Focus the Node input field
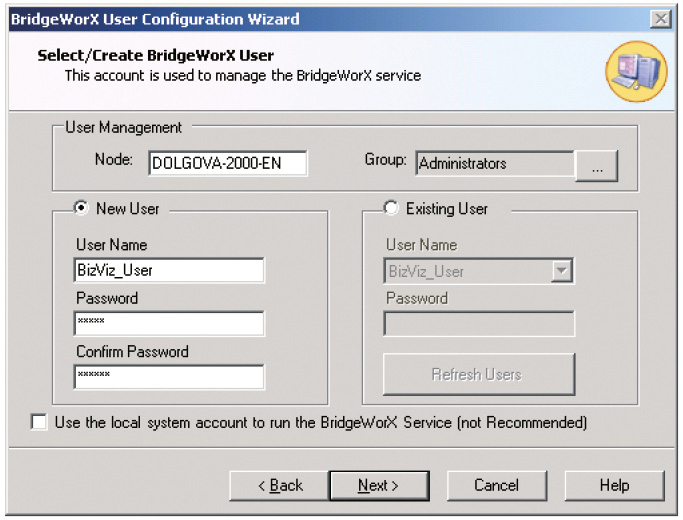683x520 pixels. 228,163
